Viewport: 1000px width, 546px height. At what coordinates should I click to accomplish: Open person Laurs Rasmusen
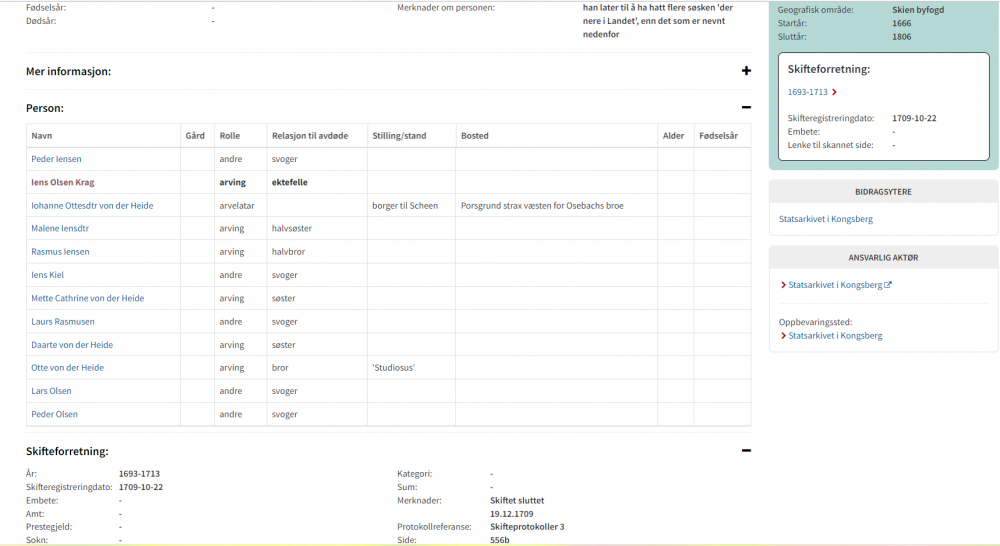[x=63, y=321]
